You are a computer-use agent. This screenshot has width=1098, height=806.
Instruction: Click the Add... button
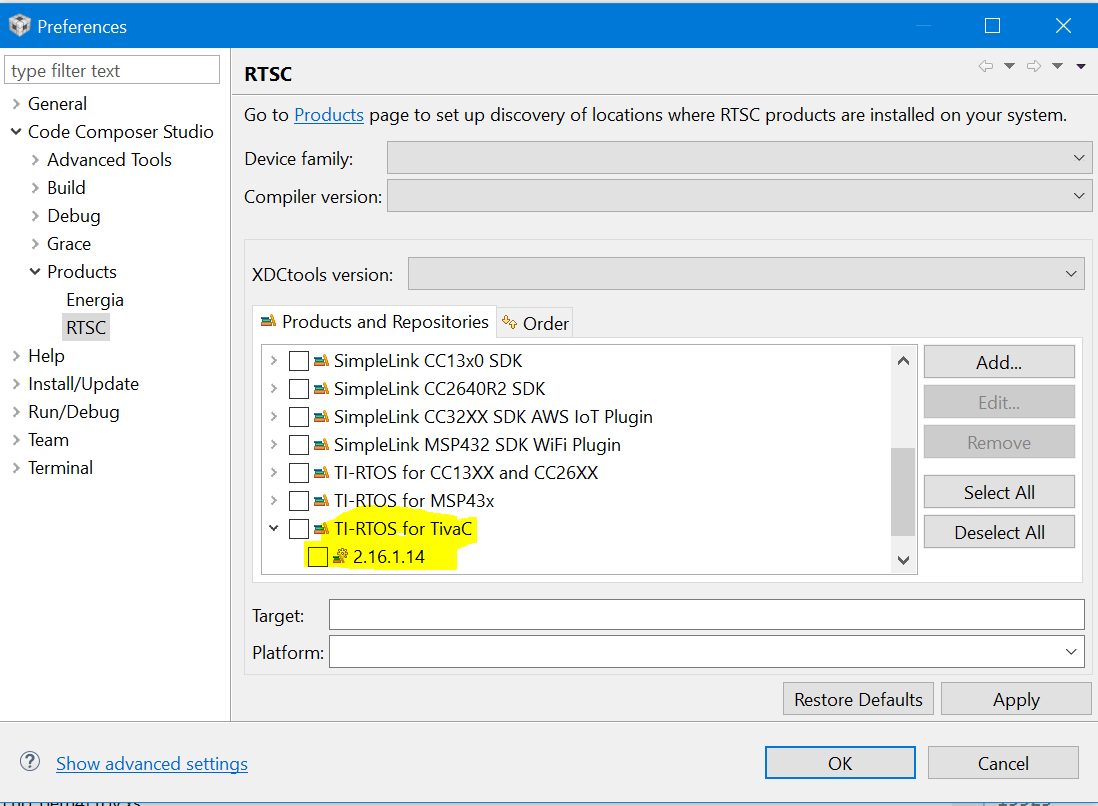[x=999, y=362]
